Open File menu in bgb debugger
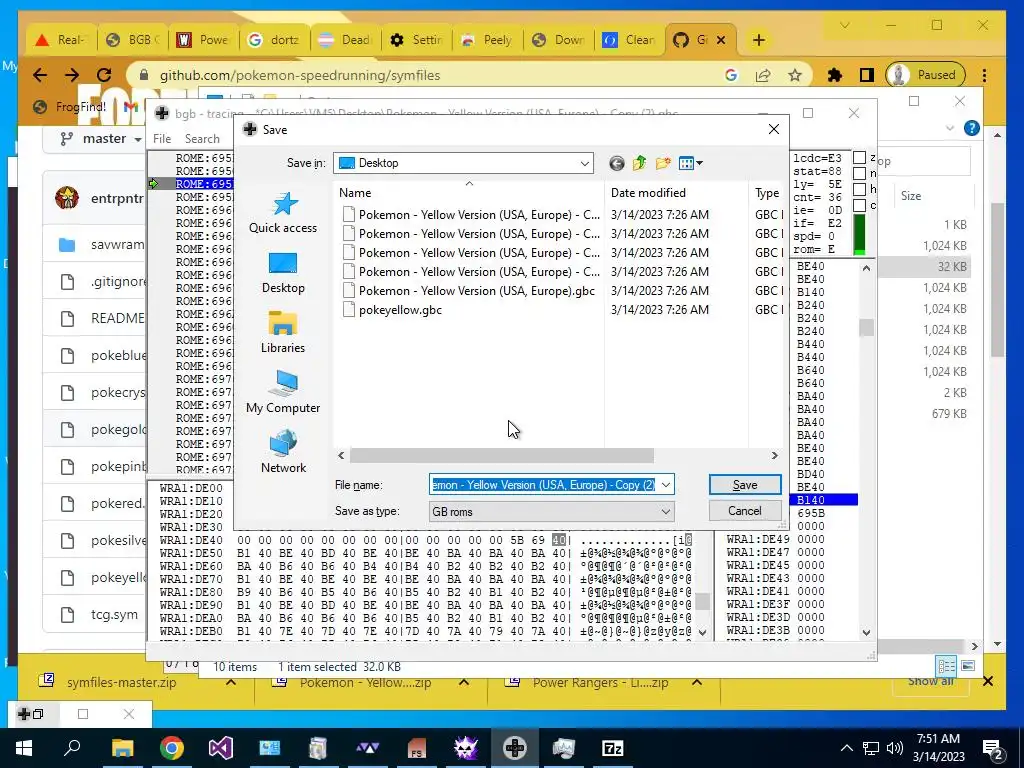 (162, 138)
